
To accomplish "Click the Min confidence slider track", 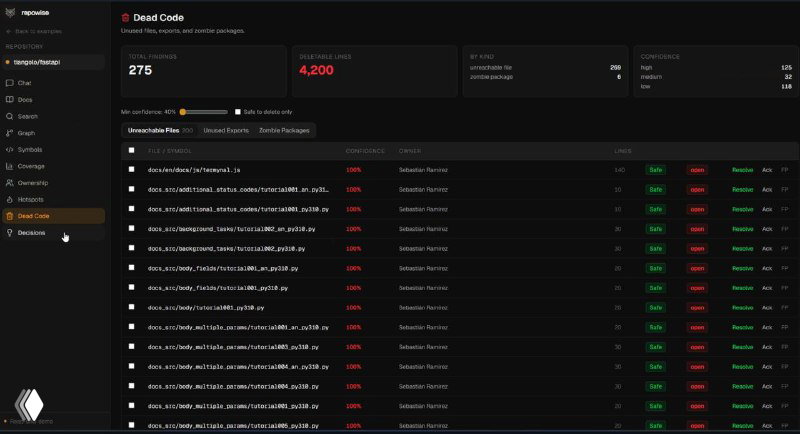I will coord(204,112).
